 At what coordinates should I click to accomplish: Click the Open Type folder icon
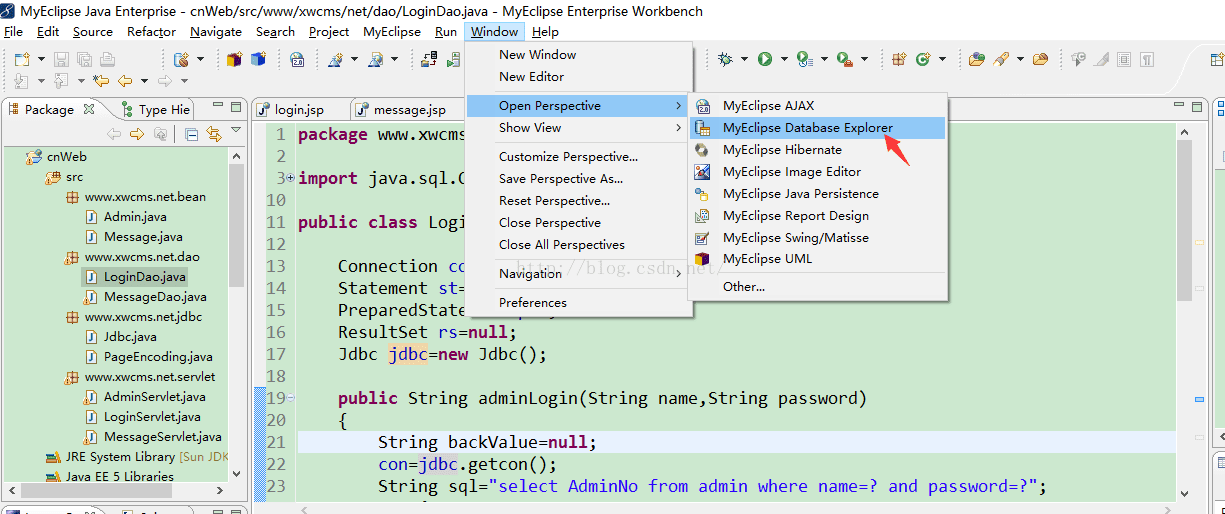976,59
